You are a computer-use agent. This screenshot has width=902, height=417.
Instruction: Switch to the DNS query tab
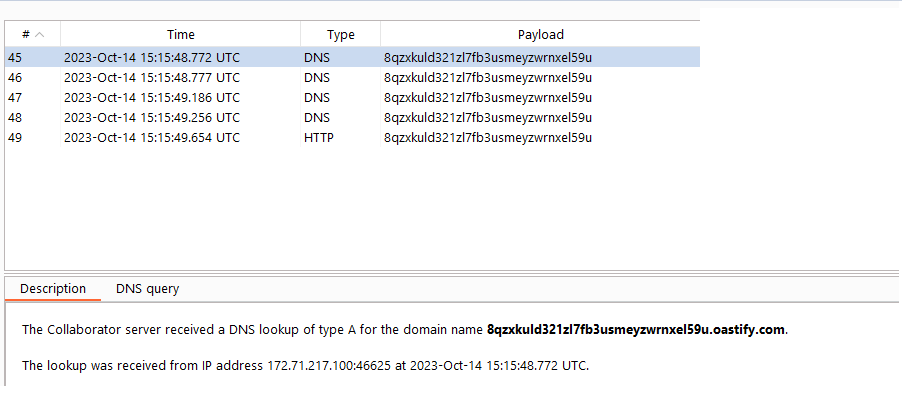(147, 289)
